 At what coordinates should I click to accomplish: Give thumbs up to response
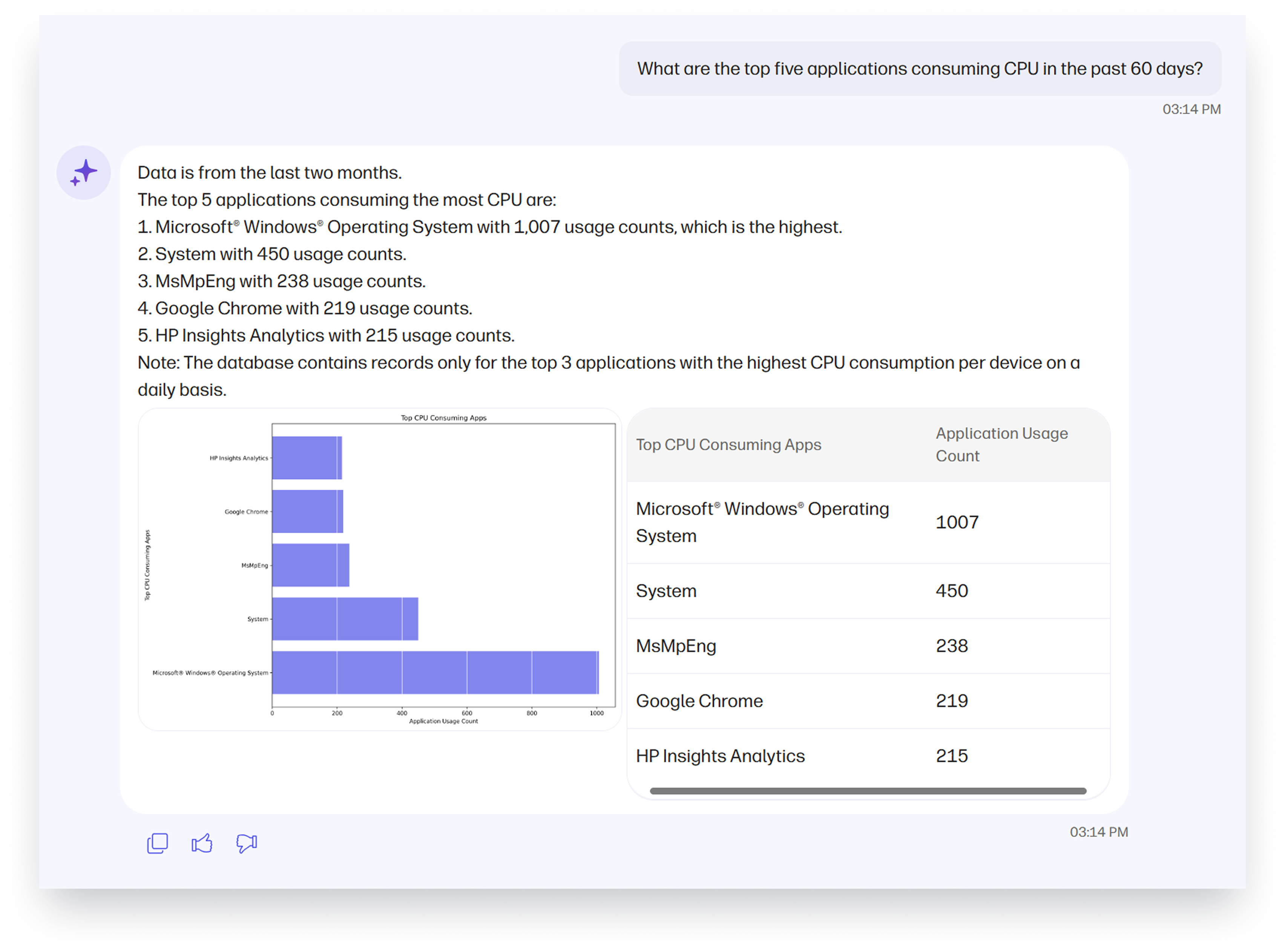(202, 844)
